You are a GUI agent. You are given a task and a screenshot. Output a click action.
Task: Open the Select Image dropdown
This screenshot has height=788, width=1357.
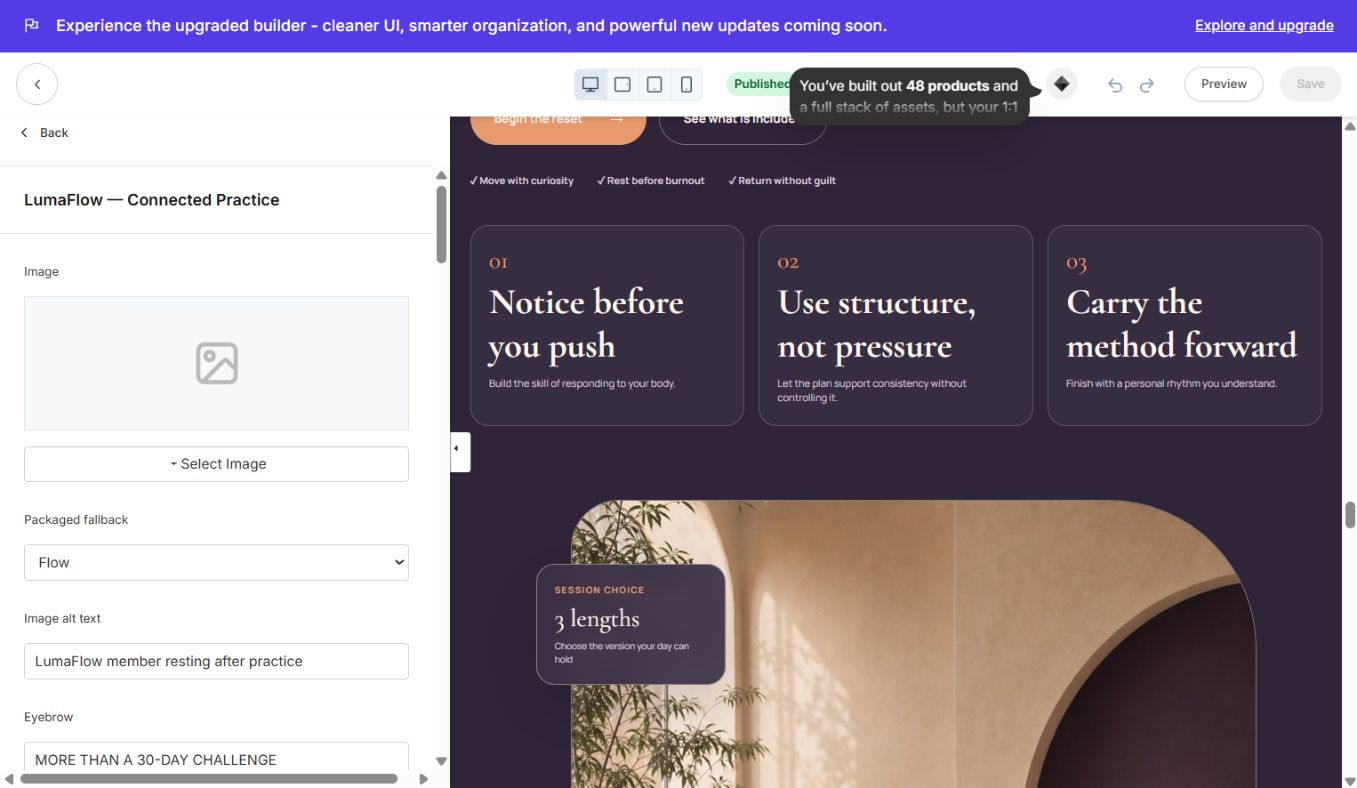coord(216,464)
